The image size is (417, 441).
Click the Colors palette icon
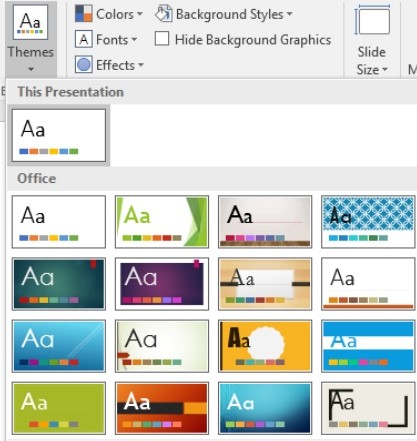tap(83, 14)
